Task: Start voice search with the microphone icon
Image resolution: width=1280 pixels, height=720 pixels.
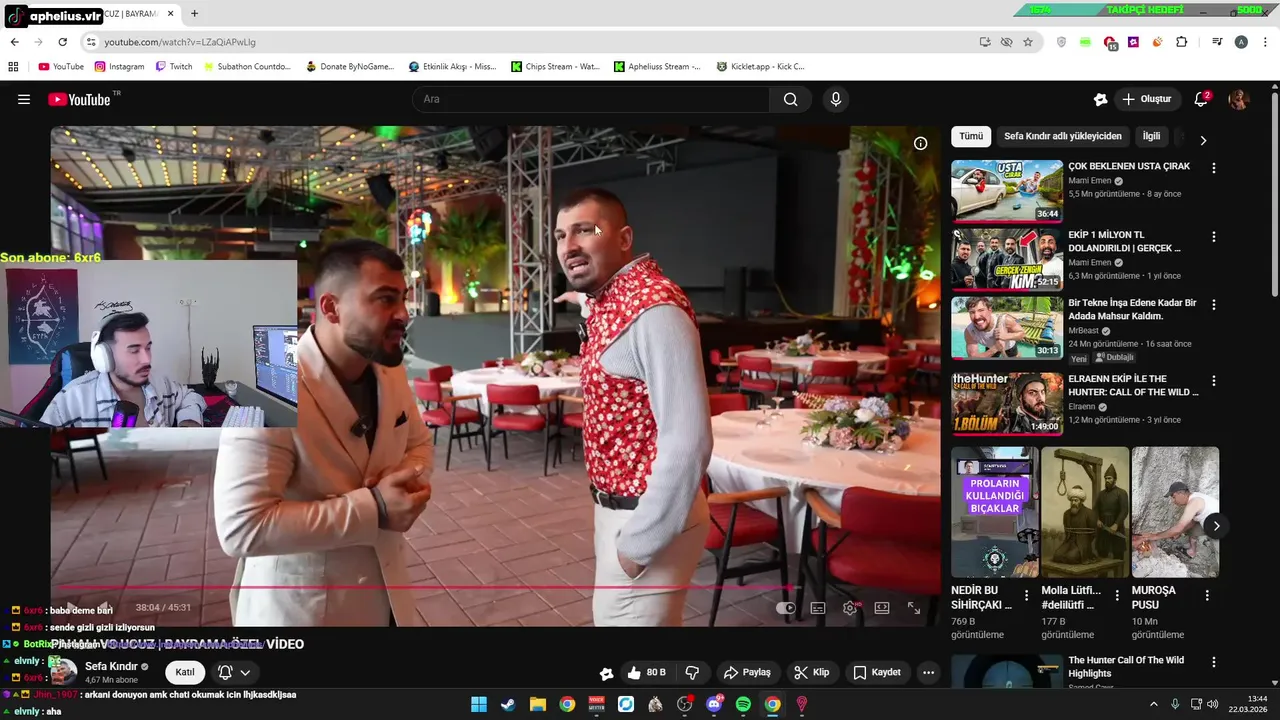Action: [x=836, y=99]
